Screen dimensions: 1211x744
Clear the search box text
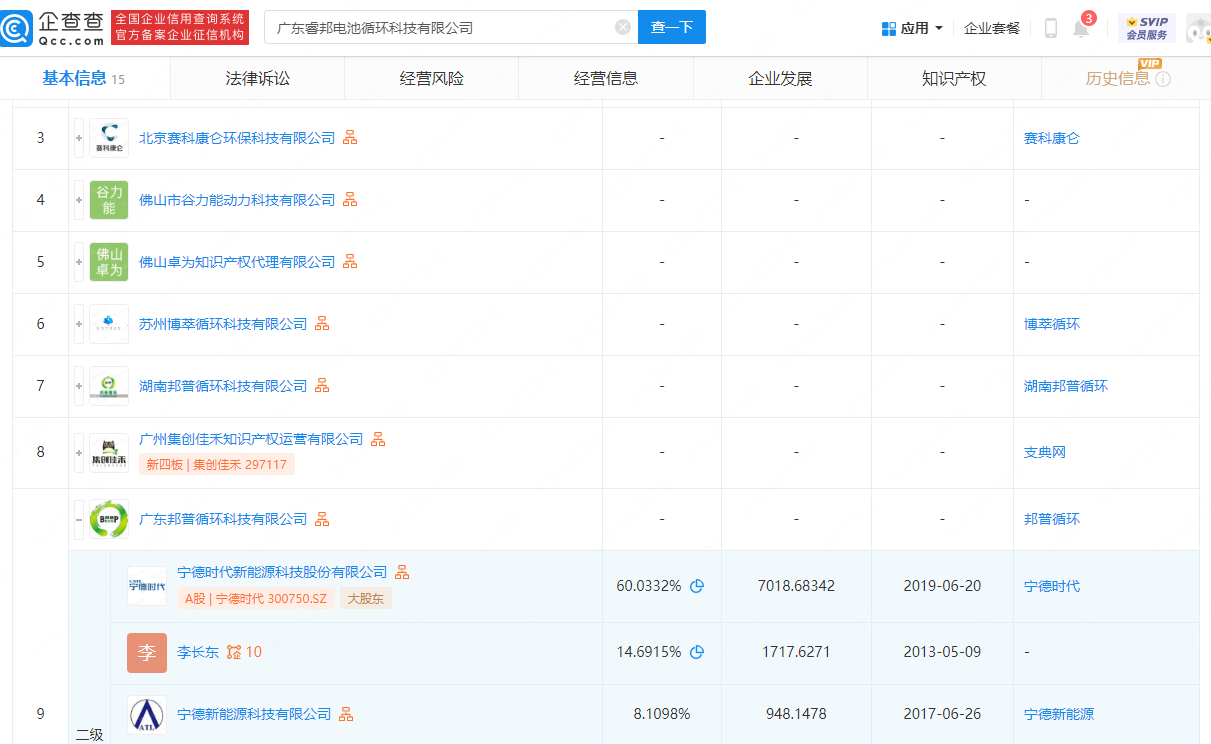(x=623, y=27)
